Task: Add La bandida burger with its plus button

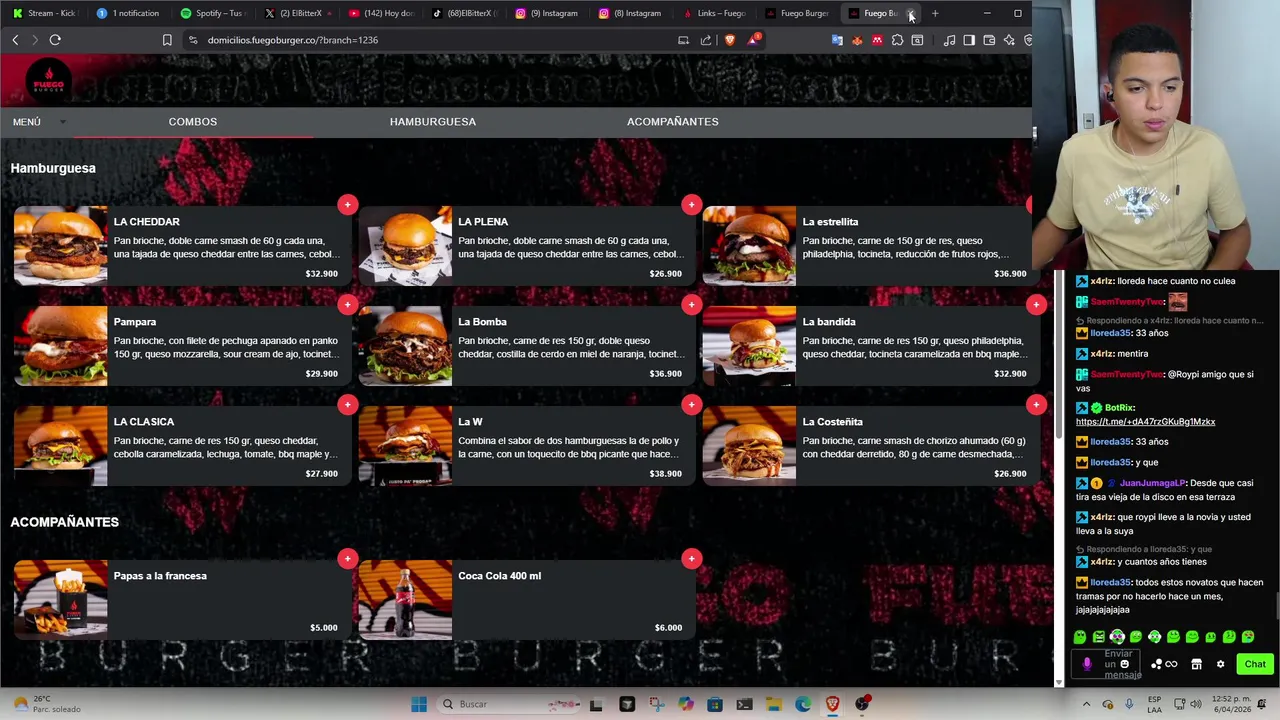Action: tap(1036, 304)
